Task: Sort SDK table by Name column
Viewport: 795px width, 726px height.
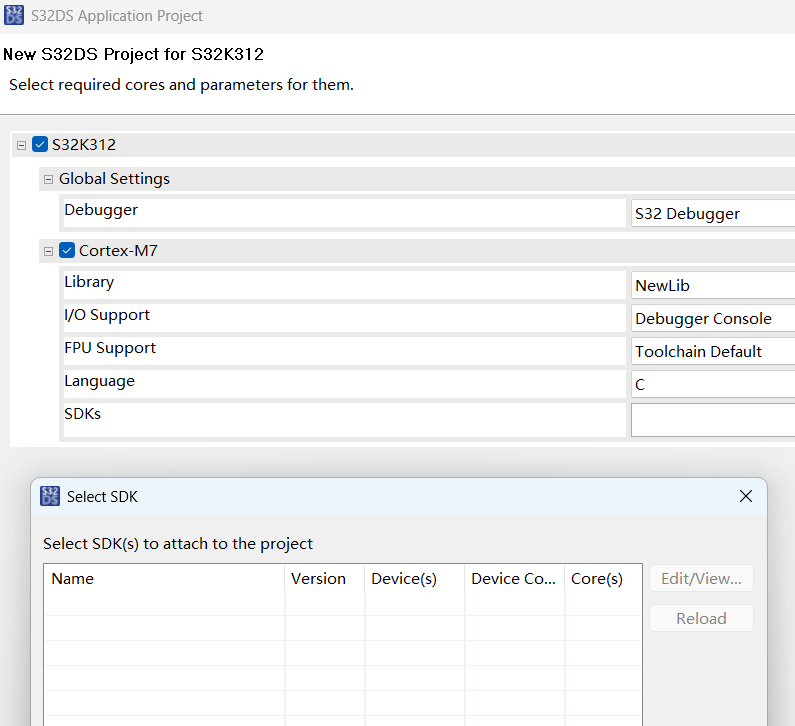Action: tap(164, 578)
